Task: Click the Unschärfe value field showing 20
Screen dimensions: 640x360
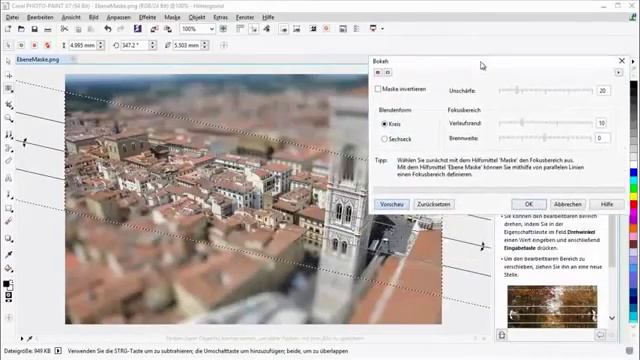Action: pos(603,91)
